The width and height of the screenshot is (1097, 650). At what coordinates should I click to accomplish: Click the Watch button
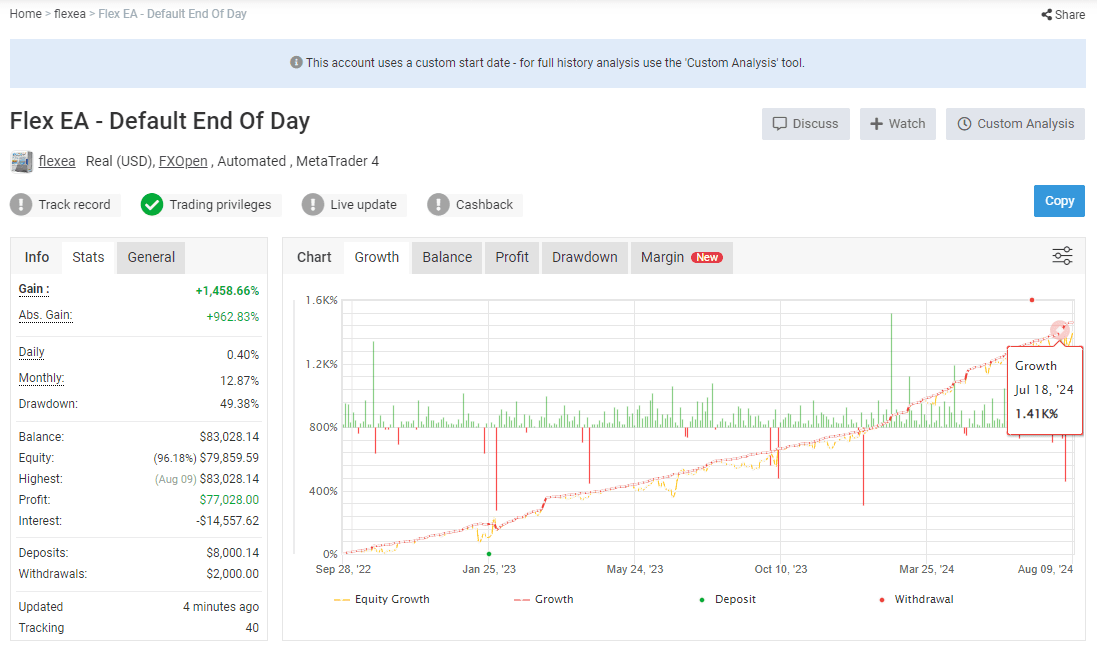(x=897, y=124)
